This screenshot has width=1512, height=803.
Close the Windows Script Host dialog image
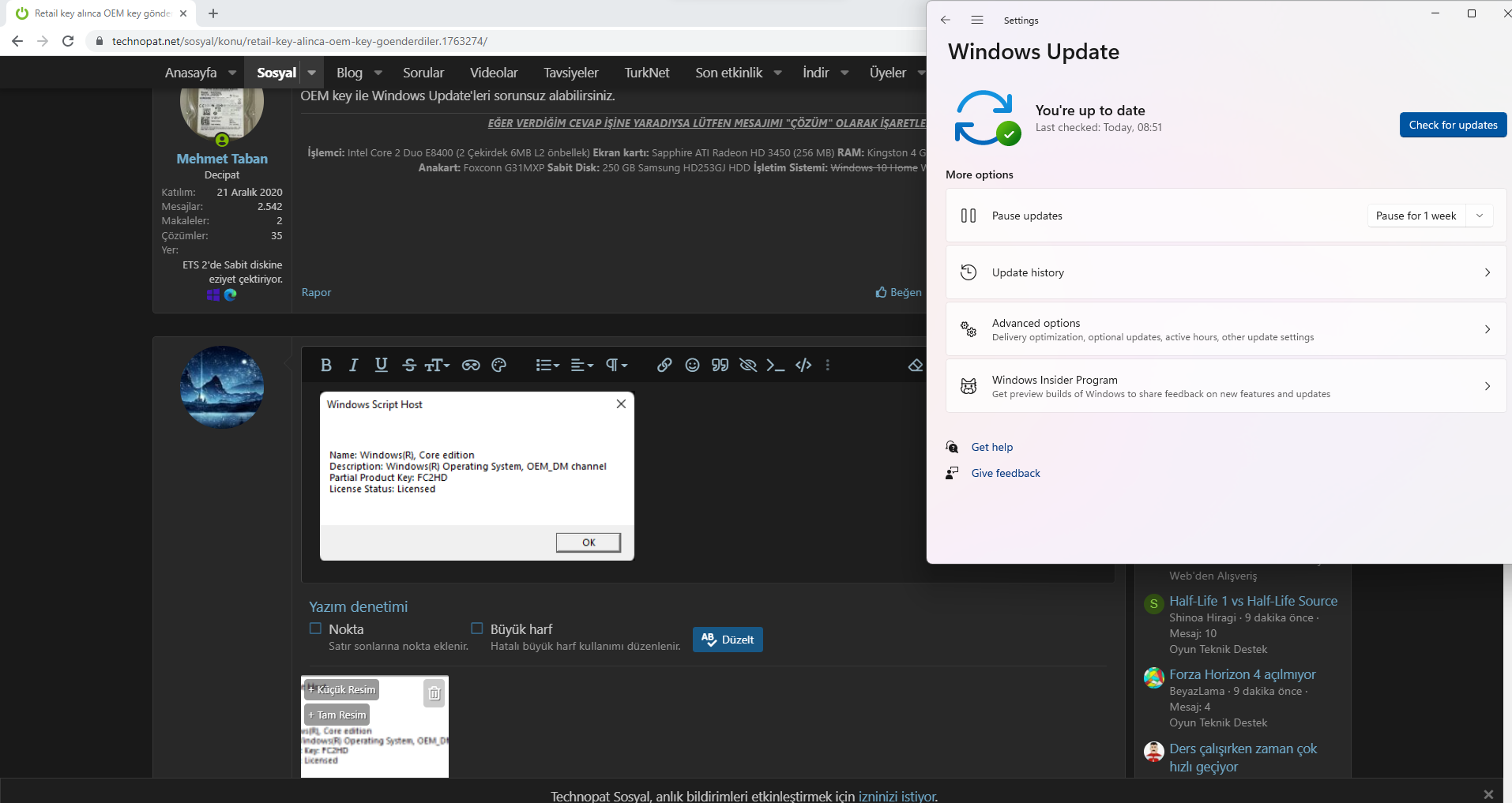click(621, 403)
